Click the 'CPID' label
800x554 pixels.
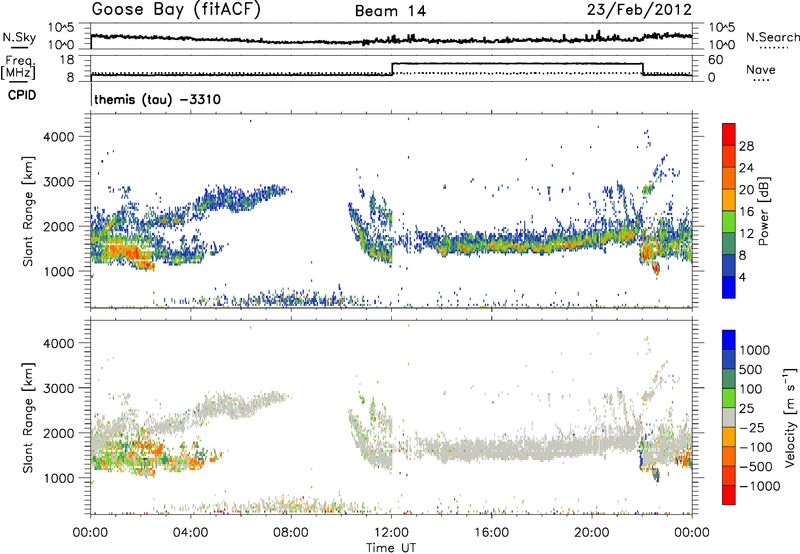[22, 95]
